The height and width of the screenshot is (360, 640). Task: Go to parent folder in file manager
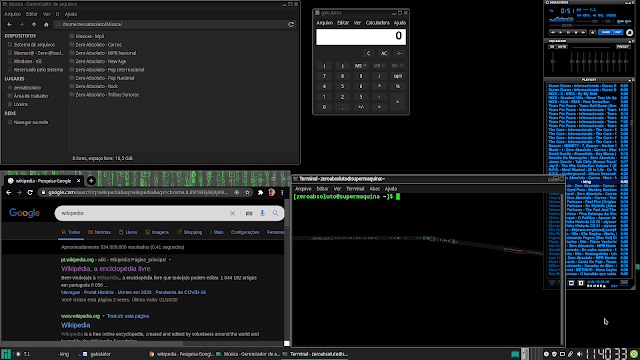[34, 24]
